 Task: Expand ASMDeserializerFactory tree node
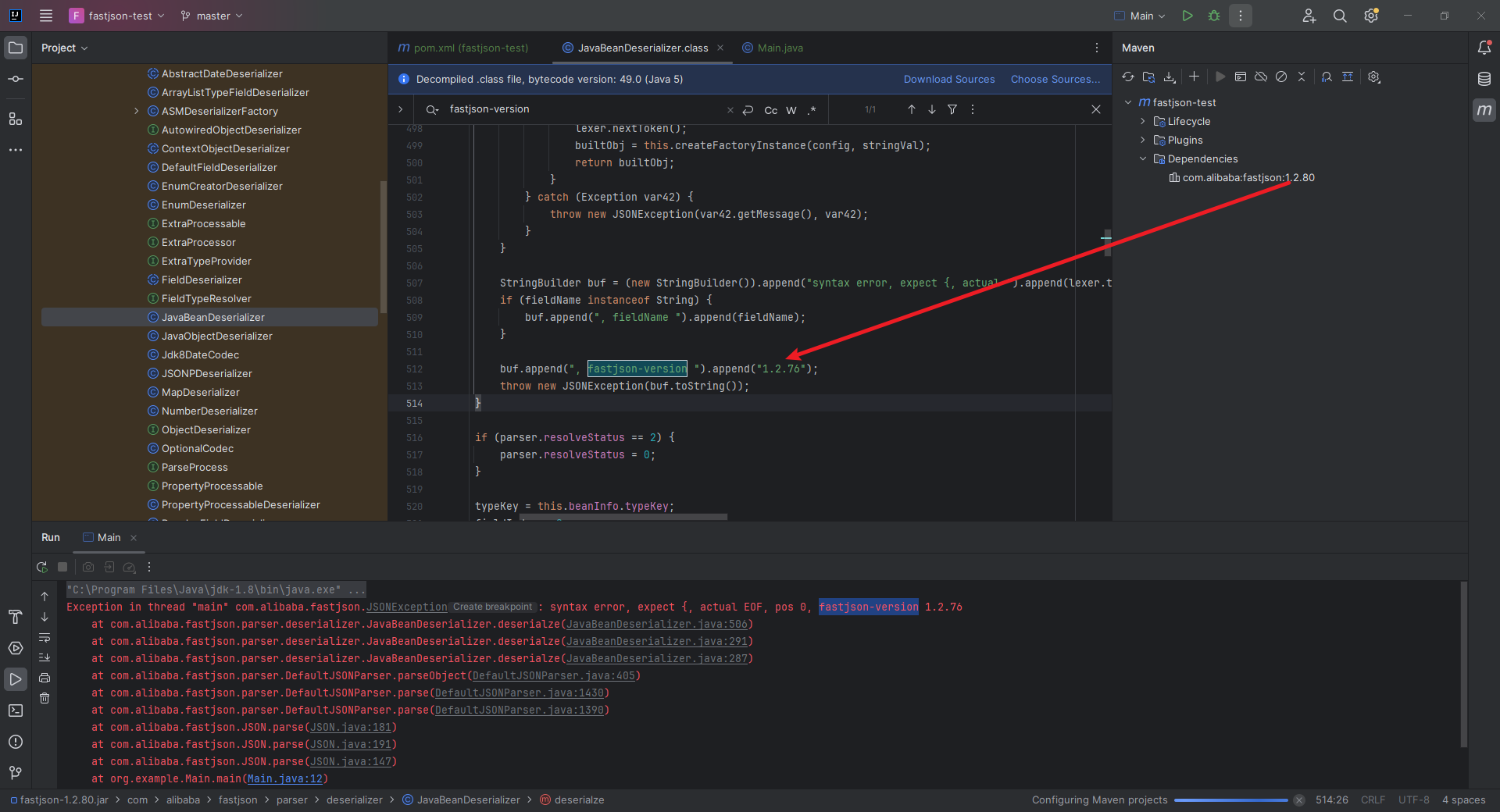137,111
